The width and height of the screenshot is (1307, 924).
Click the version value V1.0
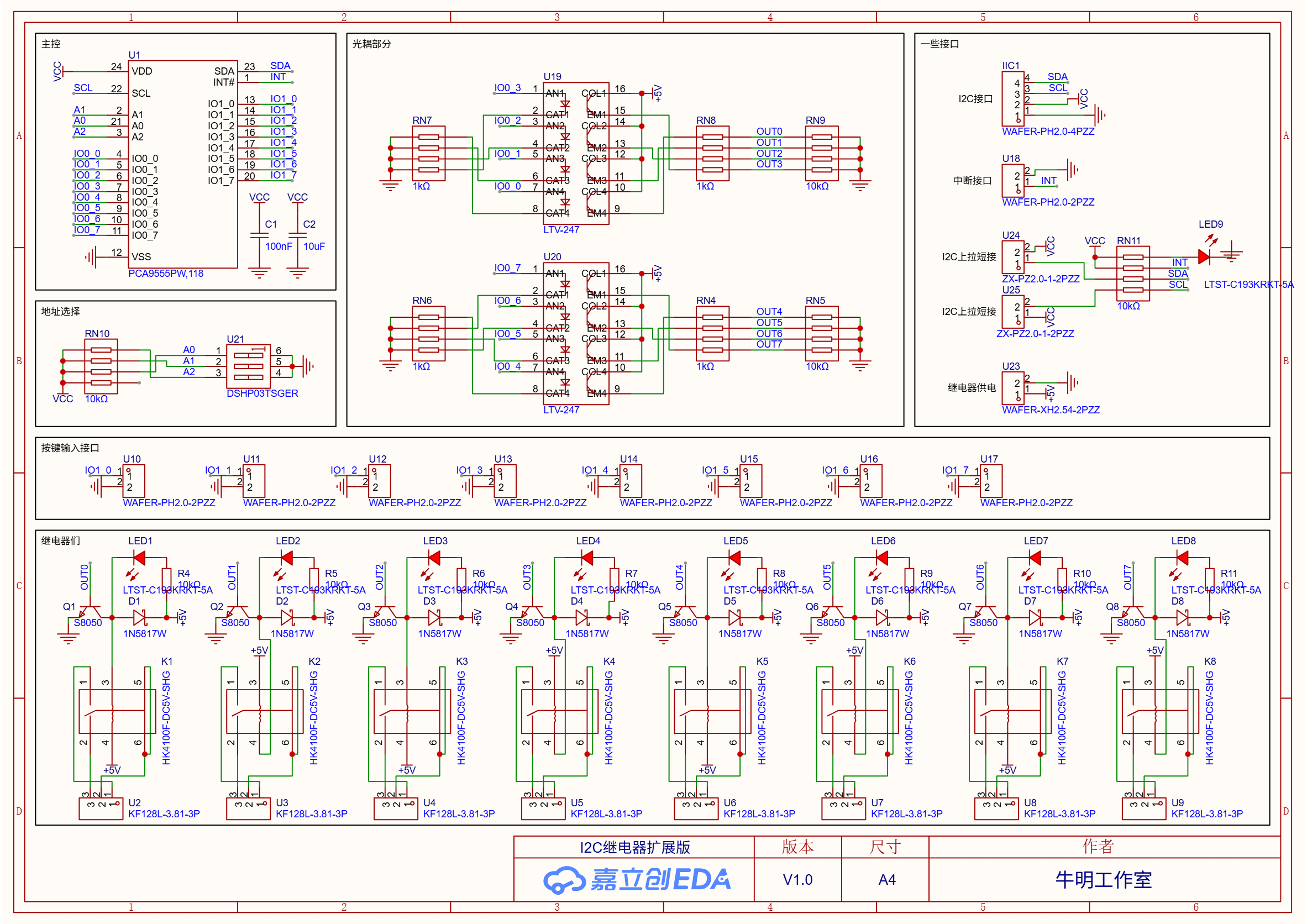point(797,880)
